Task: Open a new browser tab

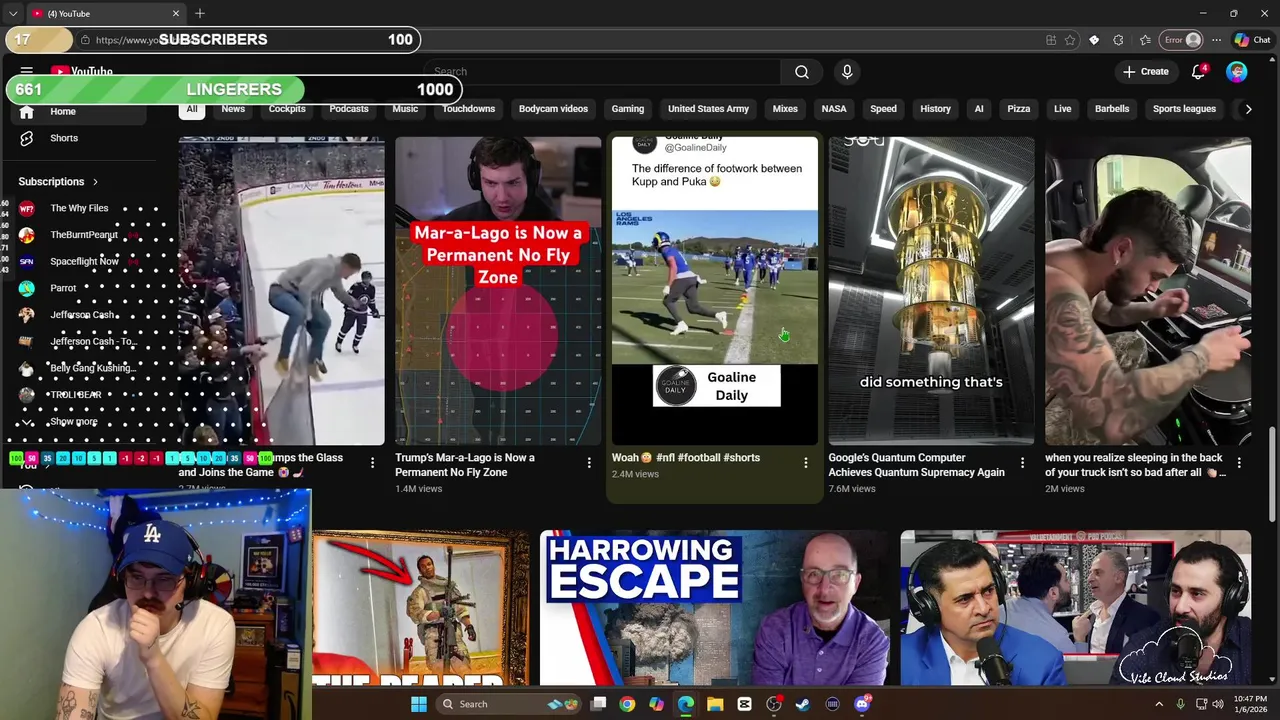Action: pos(200,13)
